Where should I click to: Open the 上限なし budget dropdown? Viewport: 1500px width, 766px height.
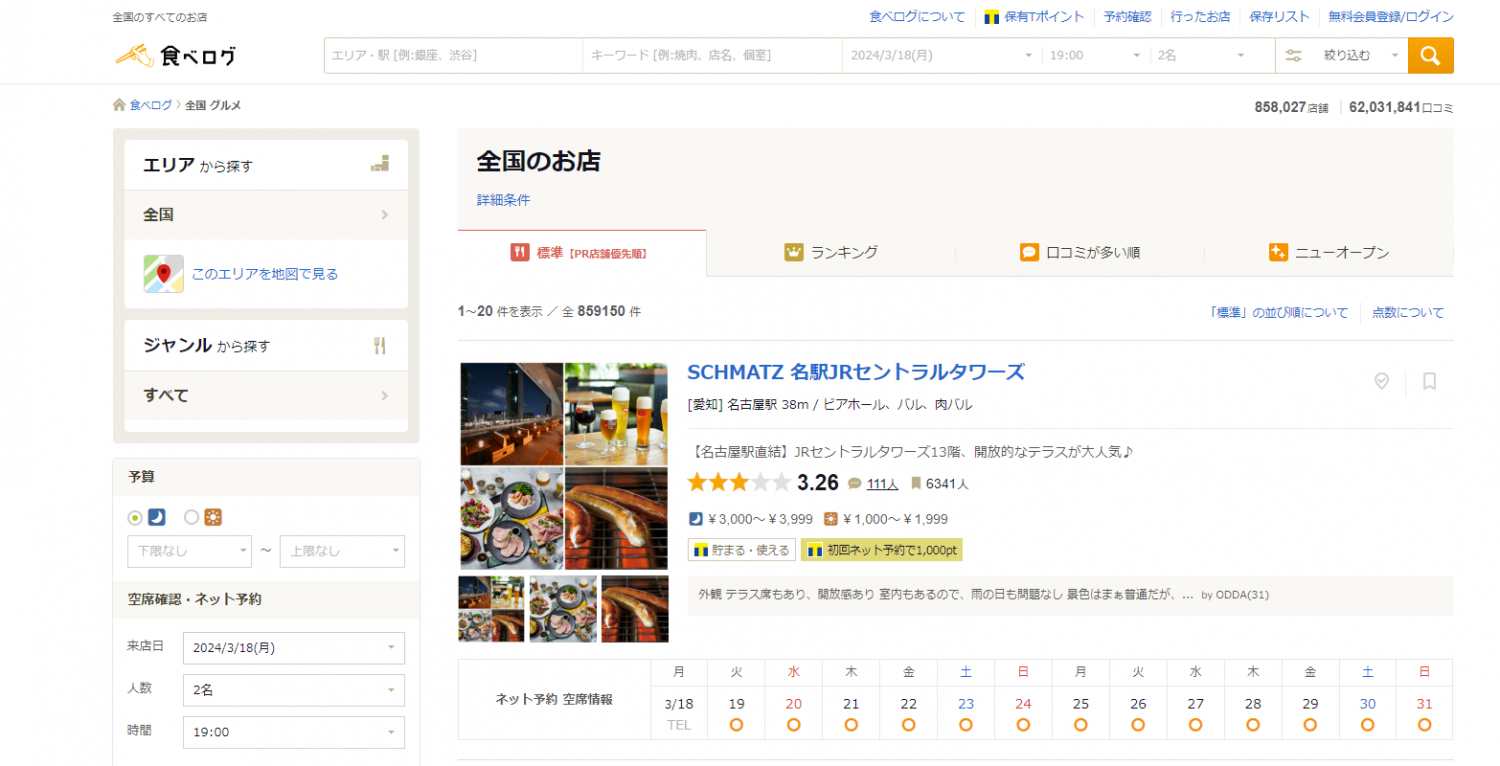pos(342,551)
